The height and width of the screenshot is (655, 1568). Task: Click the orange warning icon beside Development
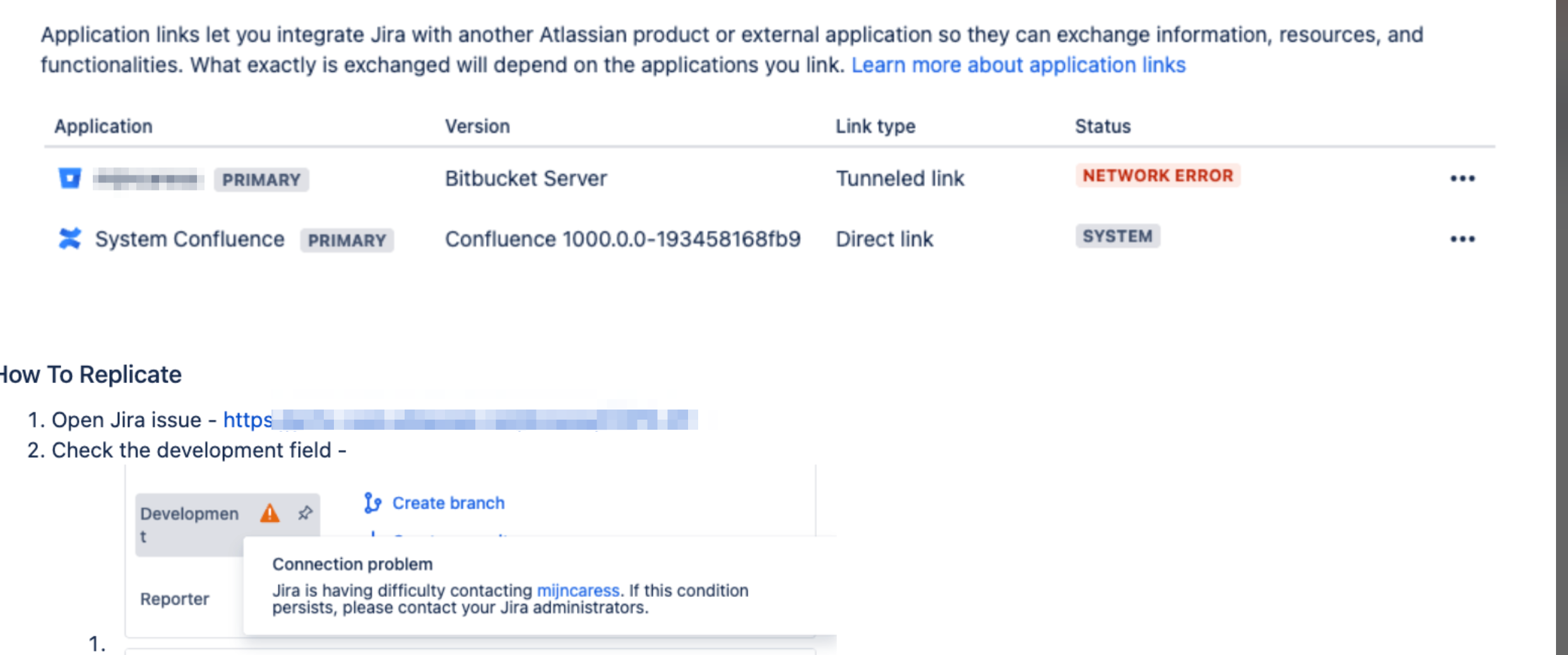pos(270,513)
